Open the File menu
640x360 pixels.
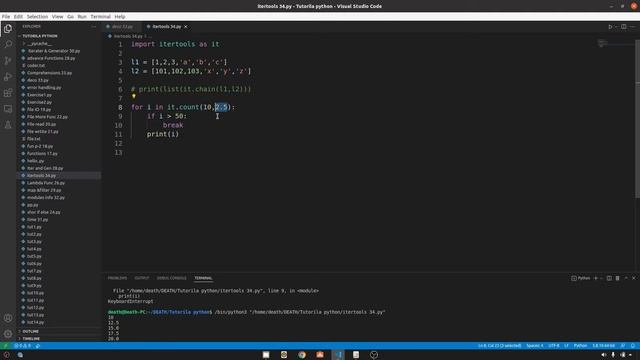tap(6, 17)
